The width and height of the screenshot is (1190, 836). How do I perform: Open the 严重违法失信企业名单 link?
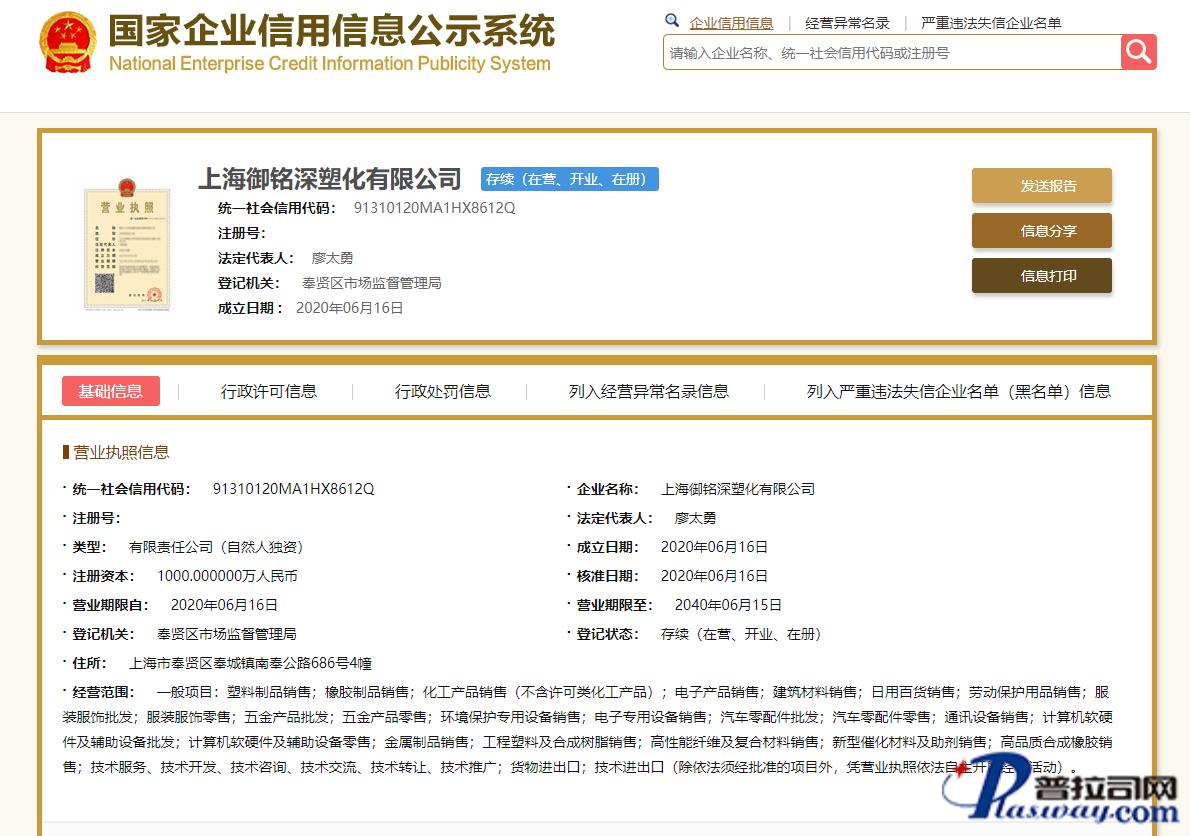click(990, 24)
